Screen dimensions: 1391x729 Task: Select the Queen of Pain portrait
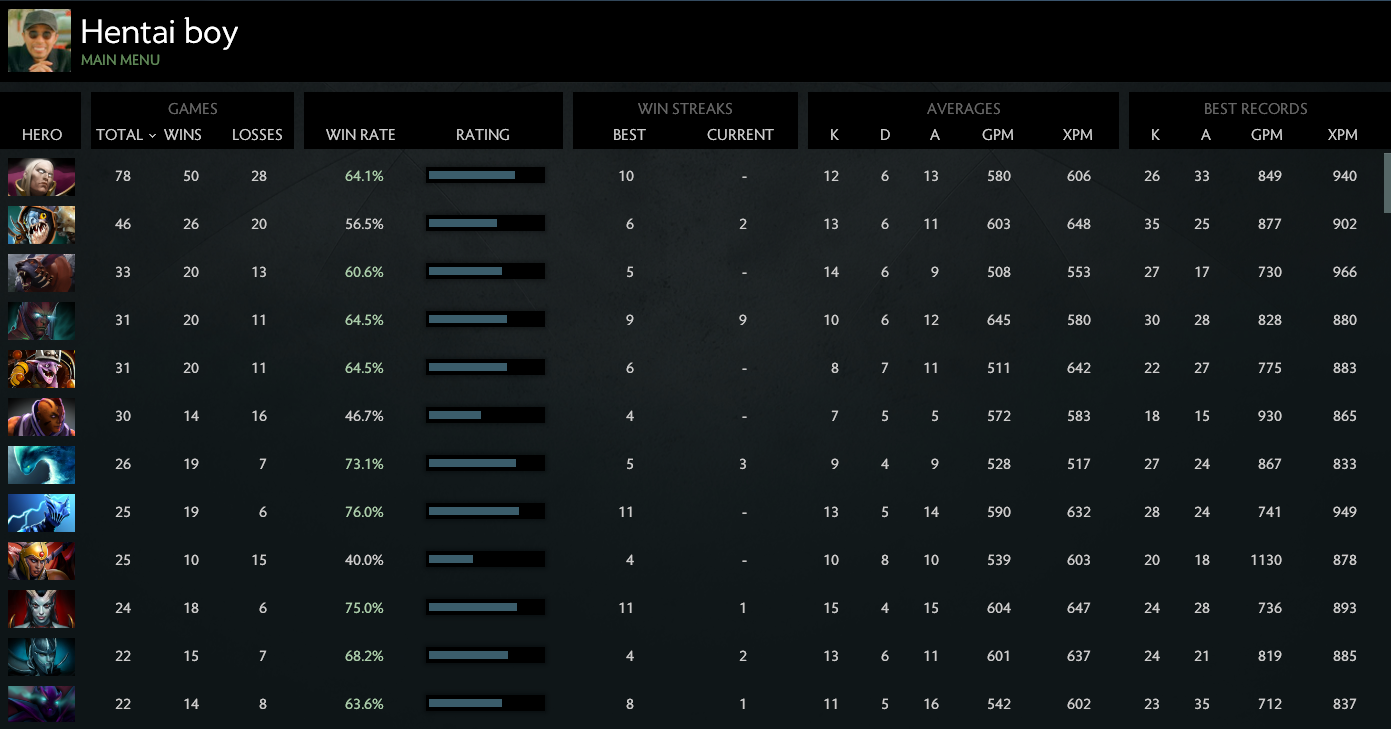coord(40,608)
